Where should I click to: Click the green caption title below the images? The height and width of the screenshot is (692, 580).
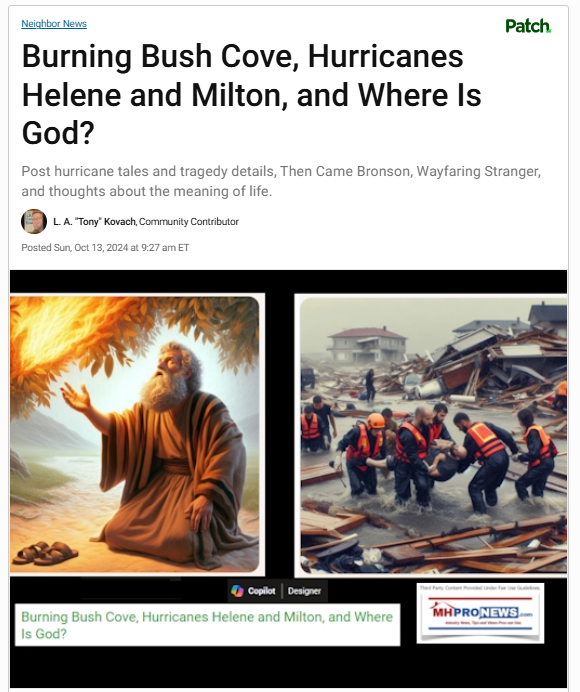pos(207,625)
